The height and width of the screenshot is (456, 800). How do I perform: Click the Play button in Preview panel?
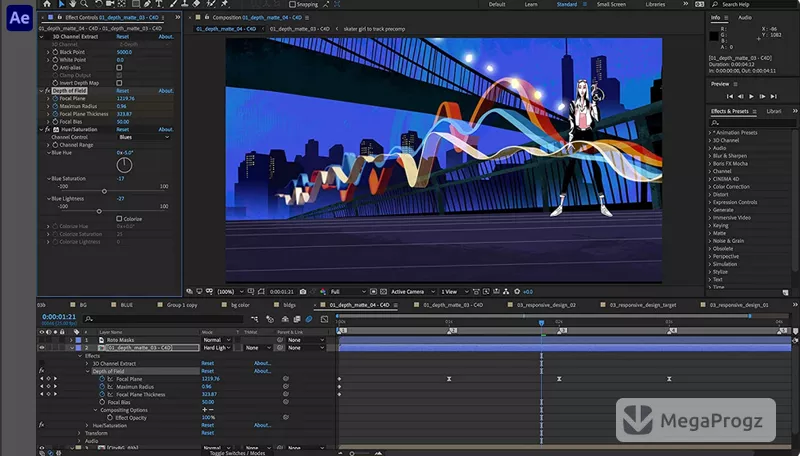751,96
